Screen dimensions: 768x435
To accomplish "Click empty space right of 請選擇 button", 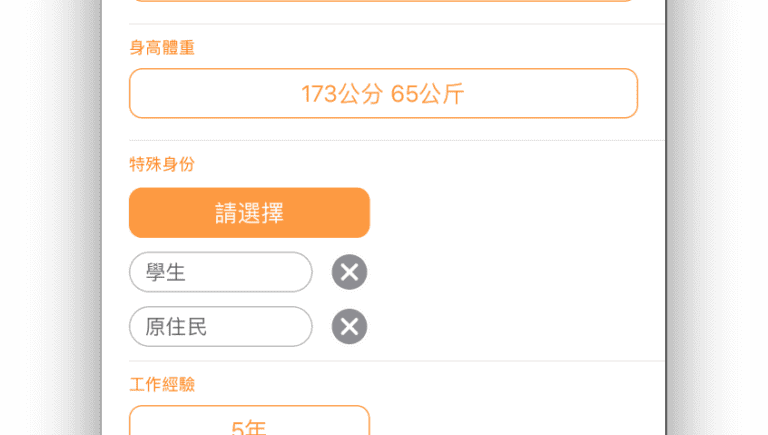I will [x=510, y=213].
